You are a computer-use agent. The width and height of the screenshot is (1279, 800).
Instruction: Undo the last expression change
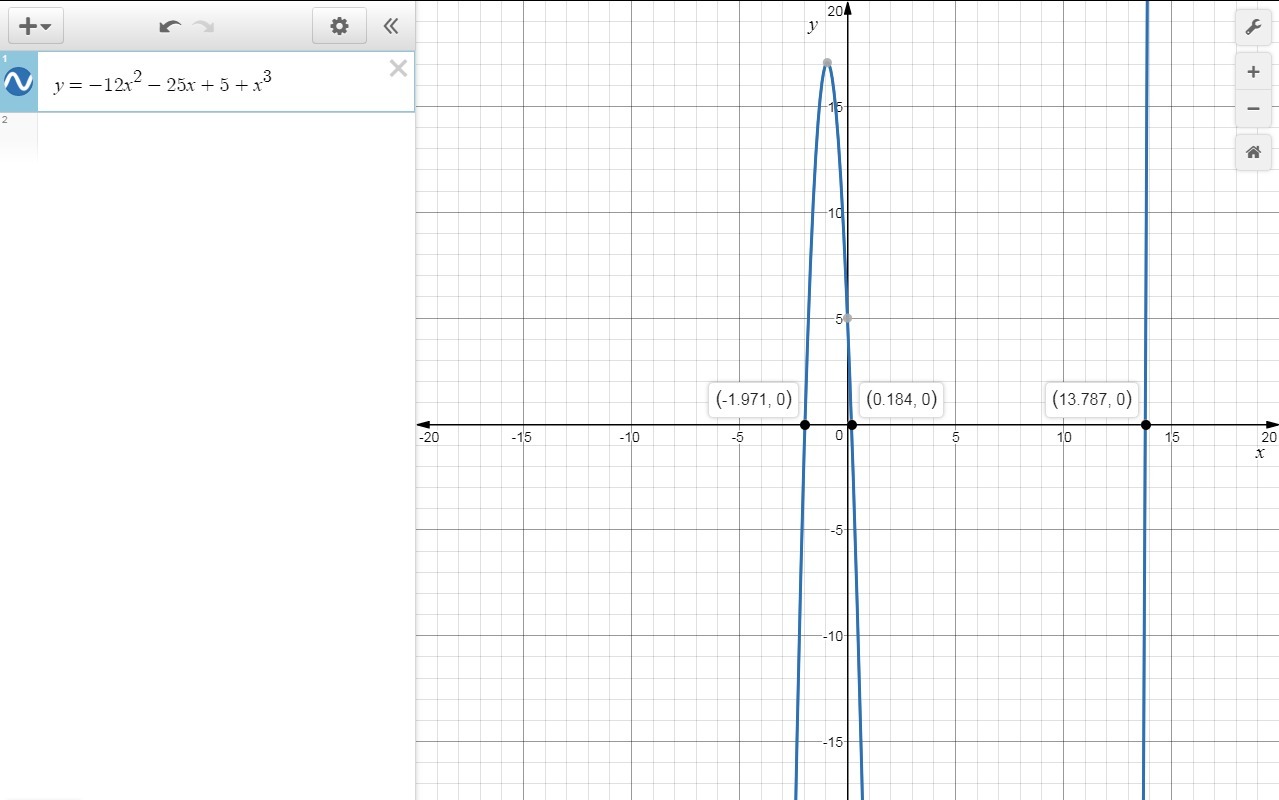[170, 26]
